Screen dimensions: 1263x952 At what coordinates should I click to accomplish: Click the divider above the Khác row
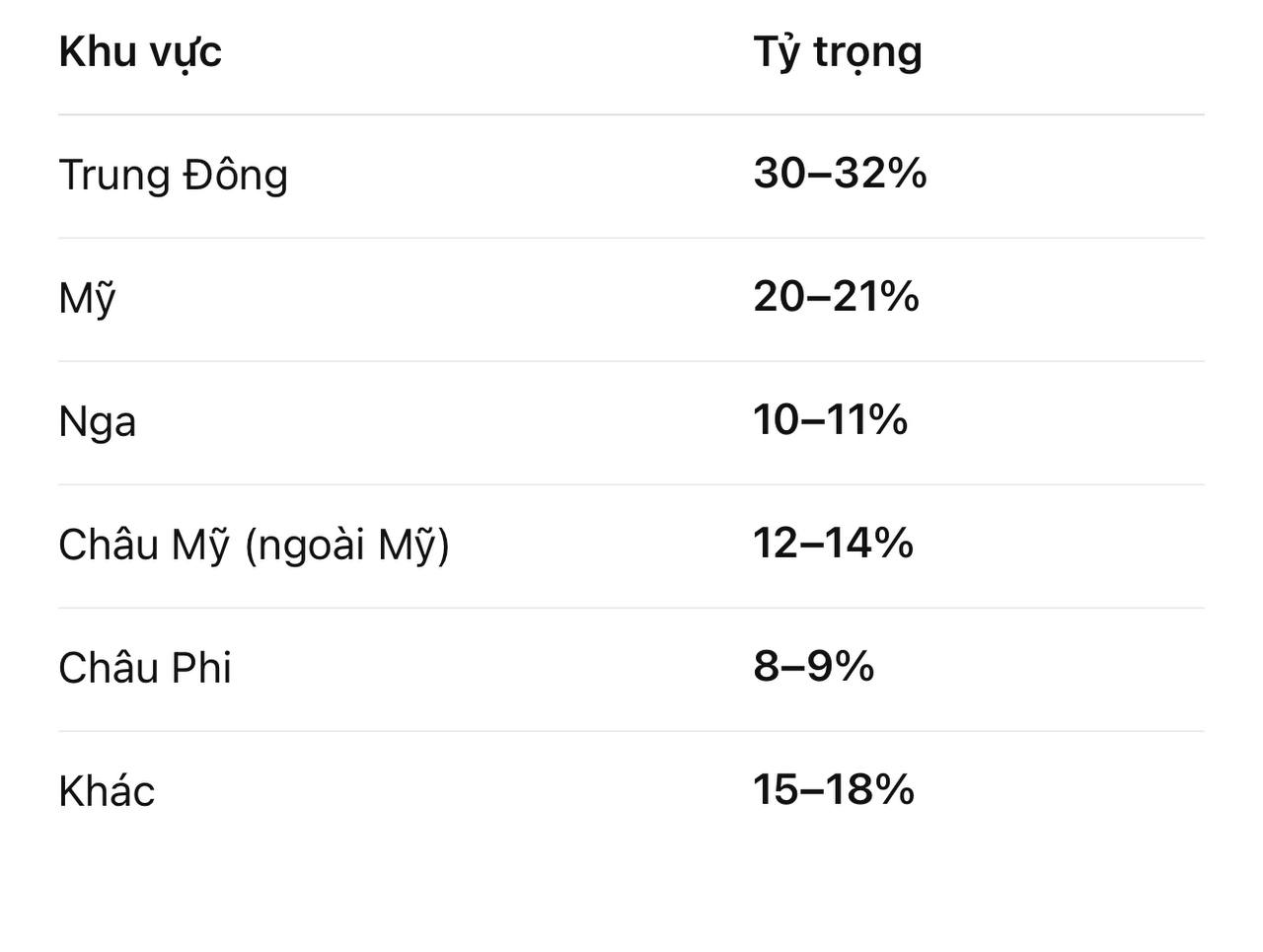click(x=631, y=731)
